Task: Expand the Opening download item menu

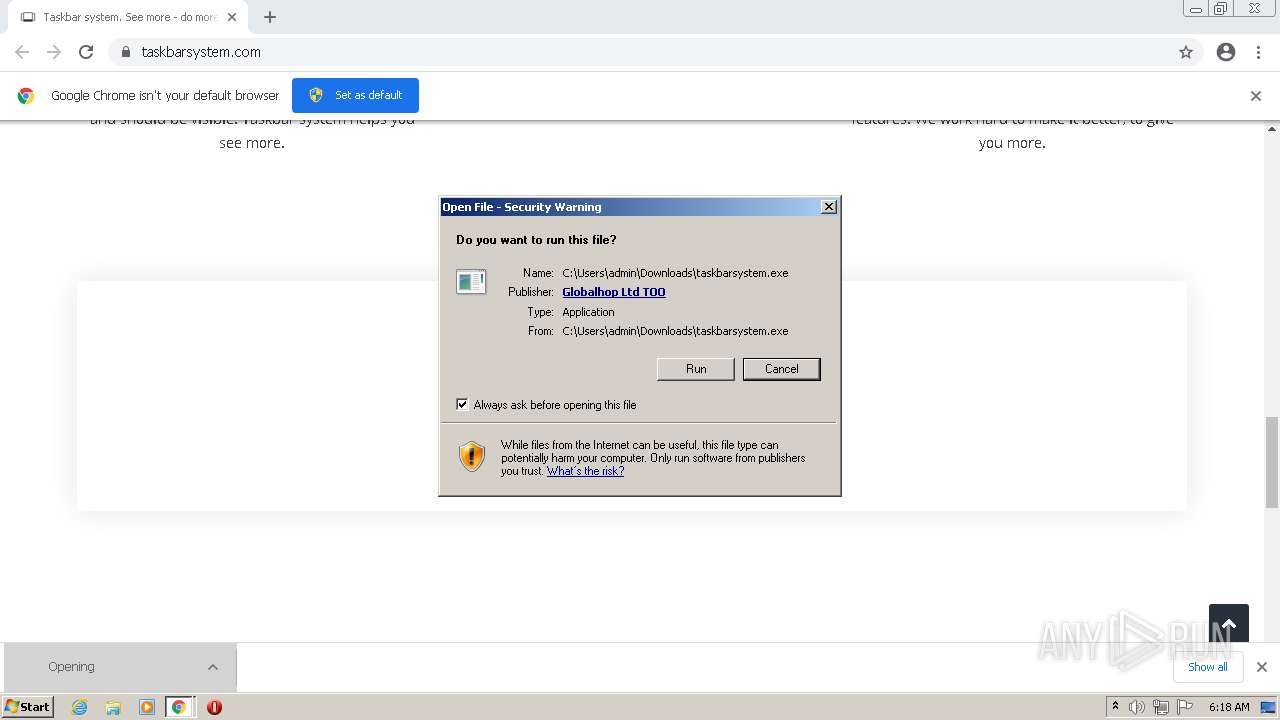Action: click(x=213, y=667)
